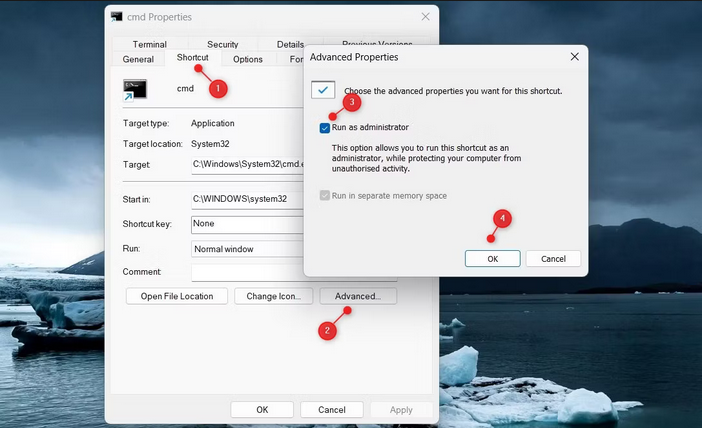Click the cmd shortcut icon in Properties
The width and height of the screenshot is (702, 428).
point(135,90)
